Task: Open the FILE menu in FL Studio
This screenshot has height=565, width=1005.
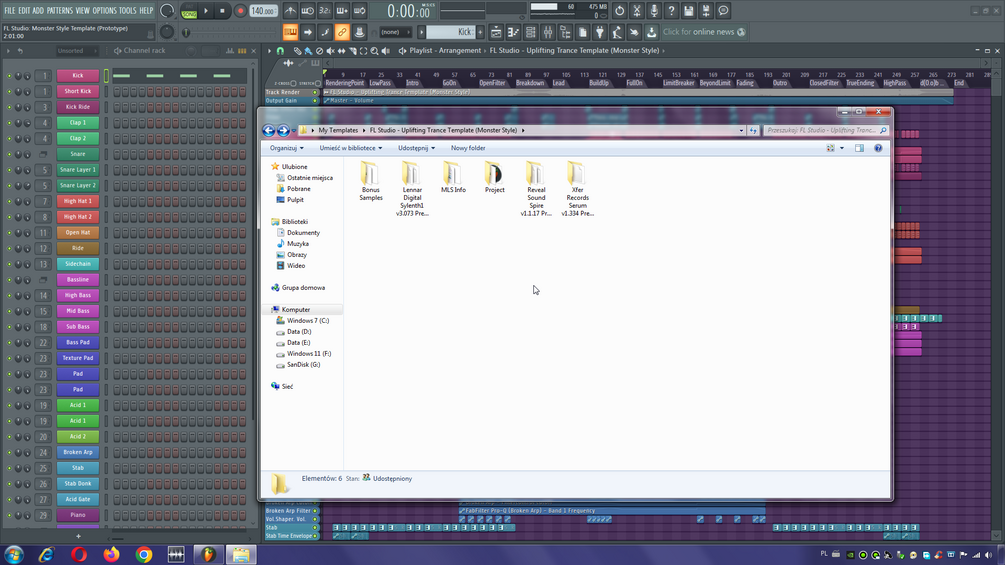Action: [x=10, y=11]
